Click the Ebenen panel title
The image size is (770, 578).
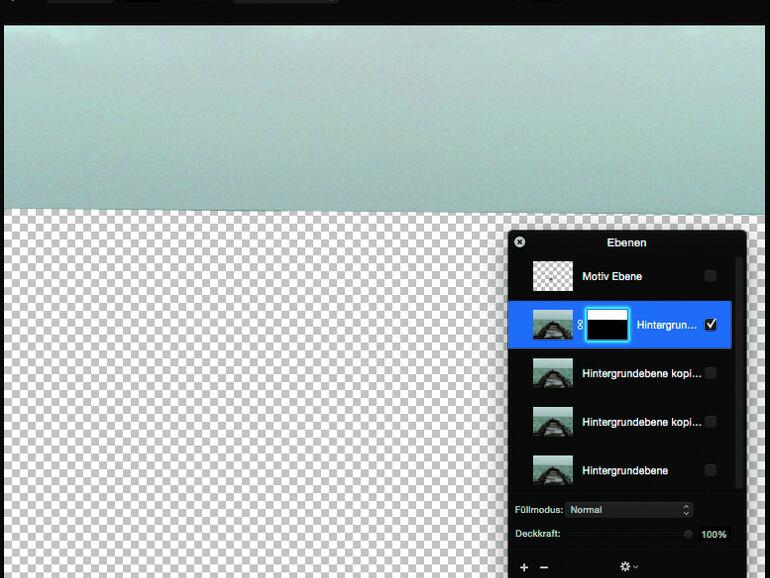(x=627, y=243)
